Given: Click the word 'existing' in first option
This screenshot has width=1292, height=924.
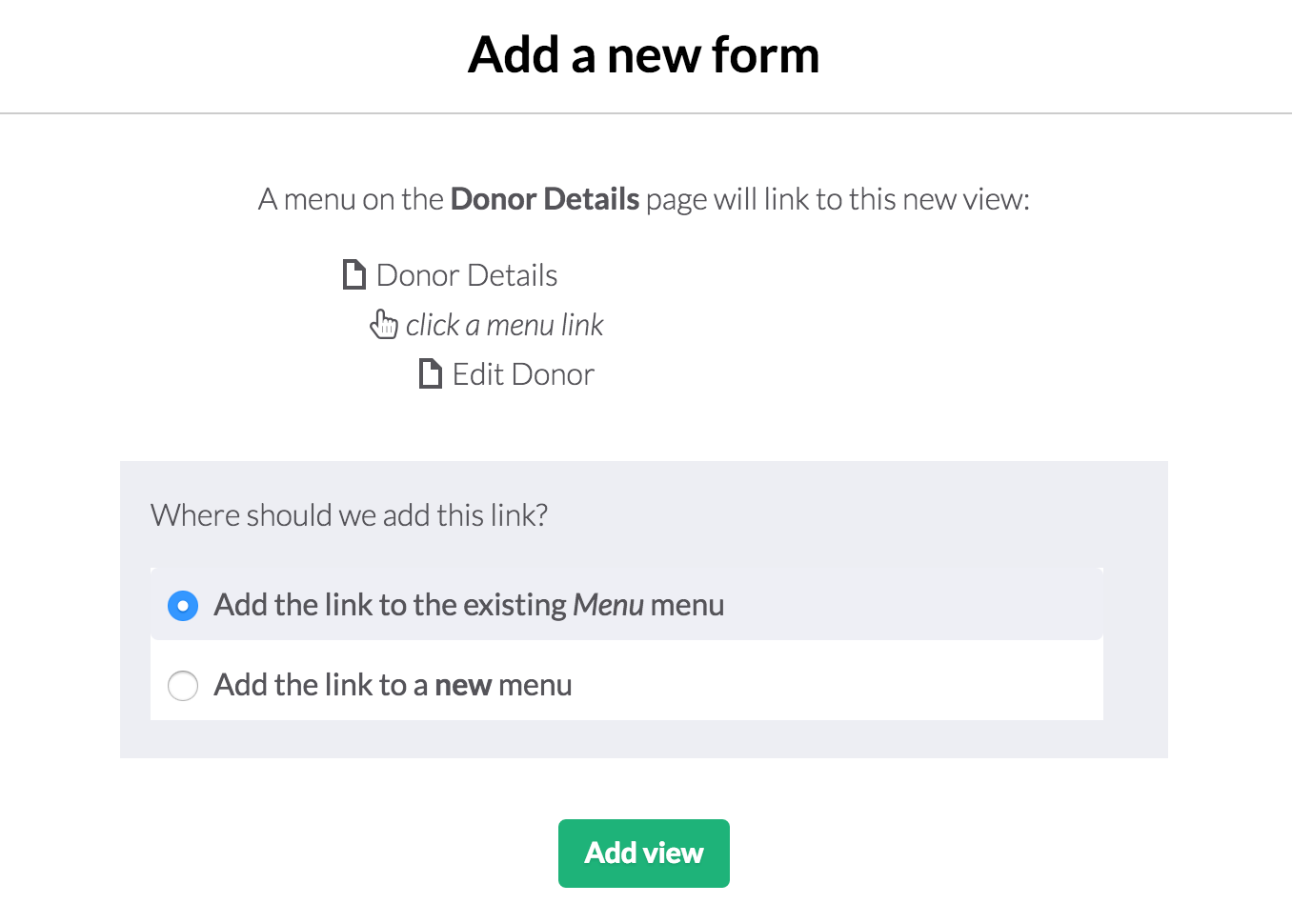Looking at the screenshot, I should click(515, 605).
